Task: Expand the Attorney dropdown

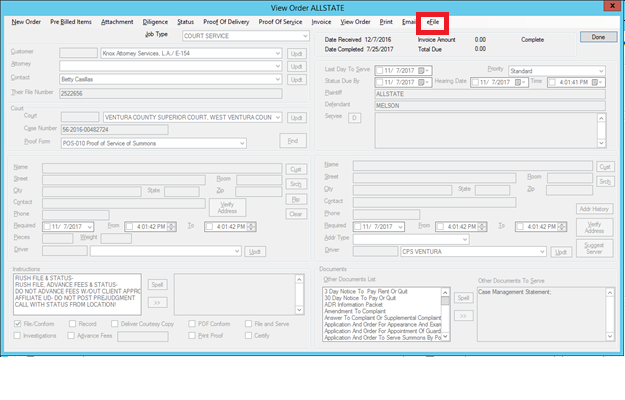Action: click(x=278, y=66)
